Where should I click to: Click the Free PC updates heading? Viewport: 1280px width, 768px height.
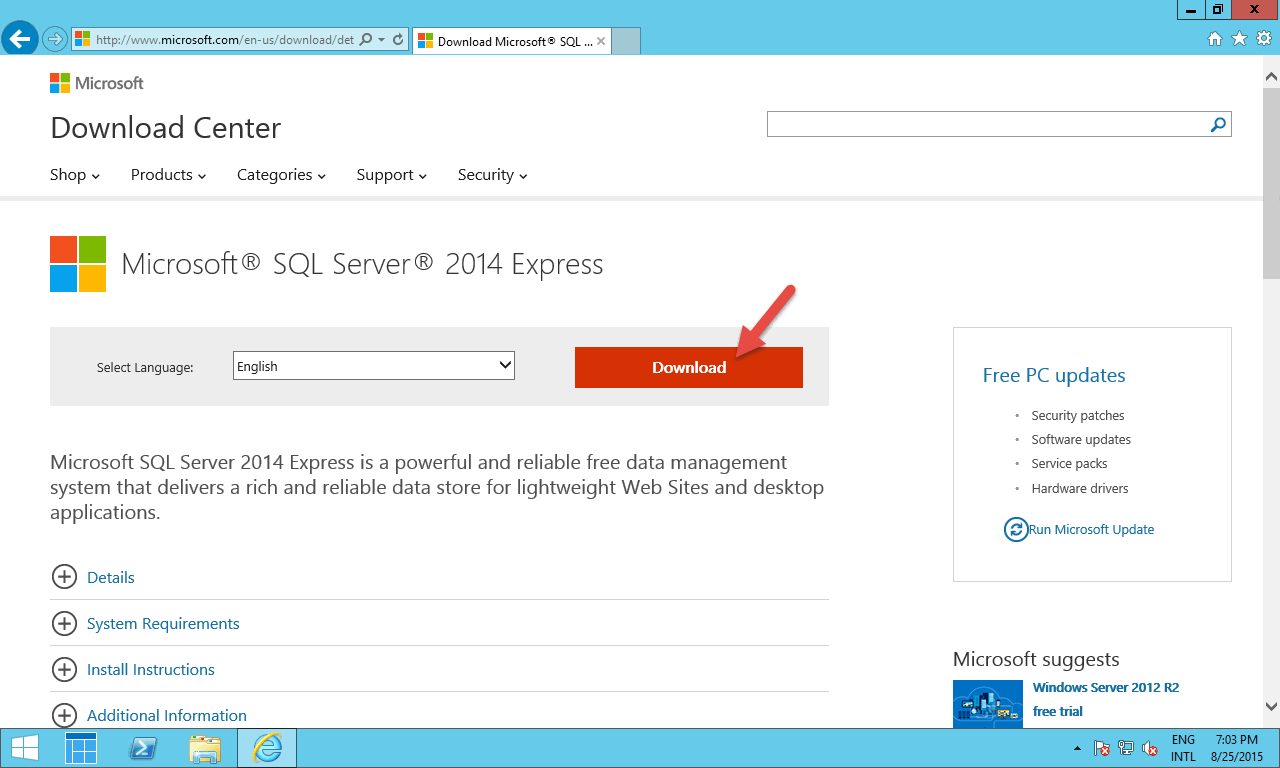pyautogui.click(x=1054, y=375)
